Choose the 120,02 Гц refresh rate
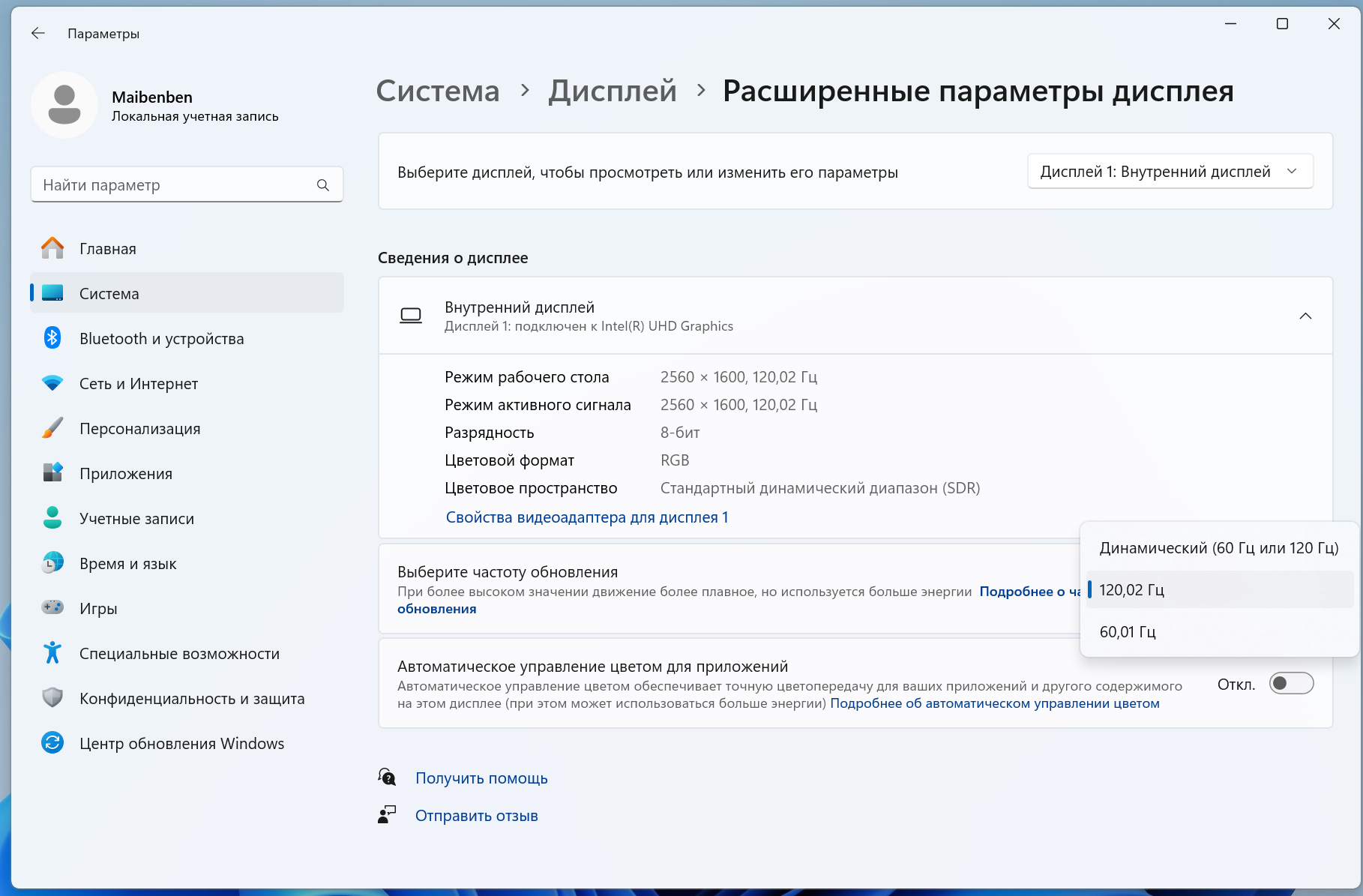The image size is (1363, 896). pyautogui.click(x=1219, y=590)
